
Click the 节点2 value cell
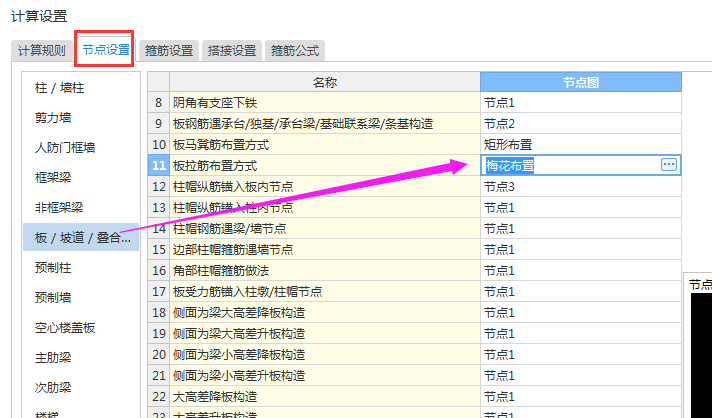tap(581, 123)
